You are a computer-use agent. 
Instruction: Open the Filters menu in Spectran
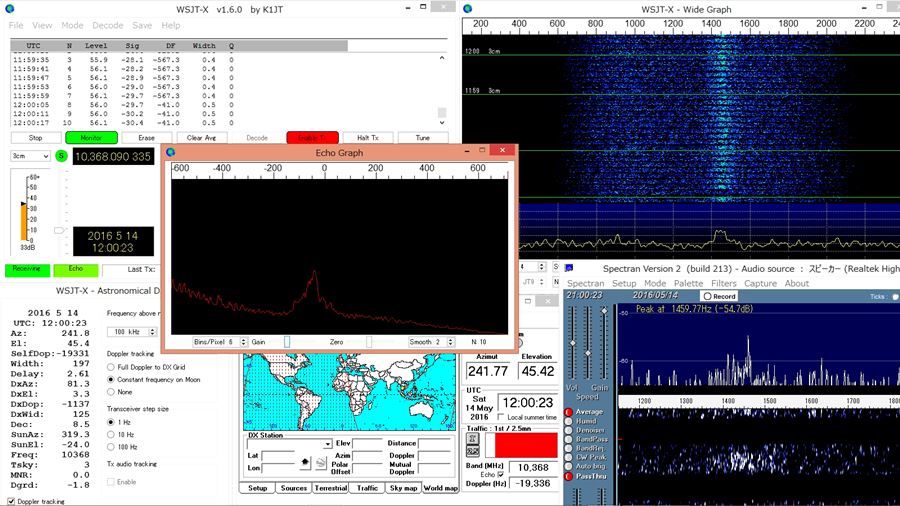tap(724, 283)
